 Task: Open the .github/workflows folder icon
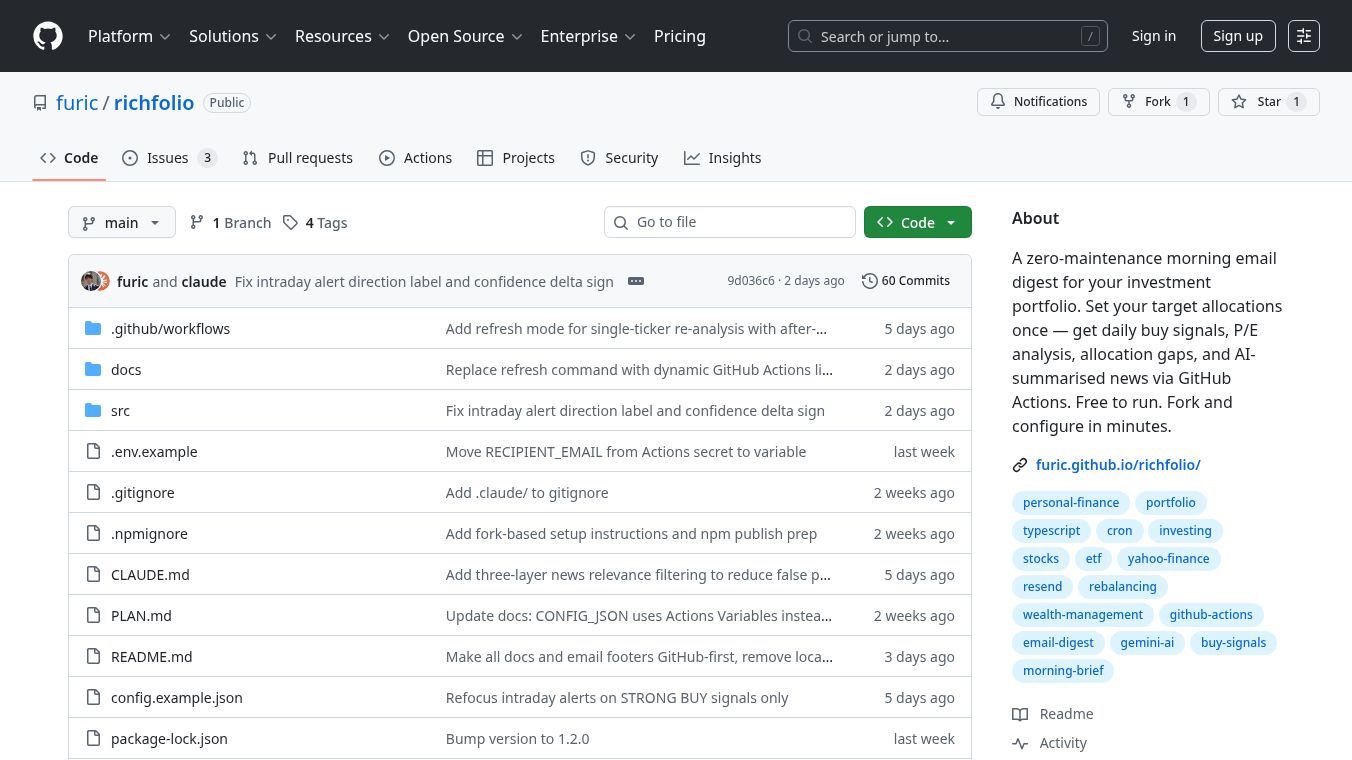(93, 329)
